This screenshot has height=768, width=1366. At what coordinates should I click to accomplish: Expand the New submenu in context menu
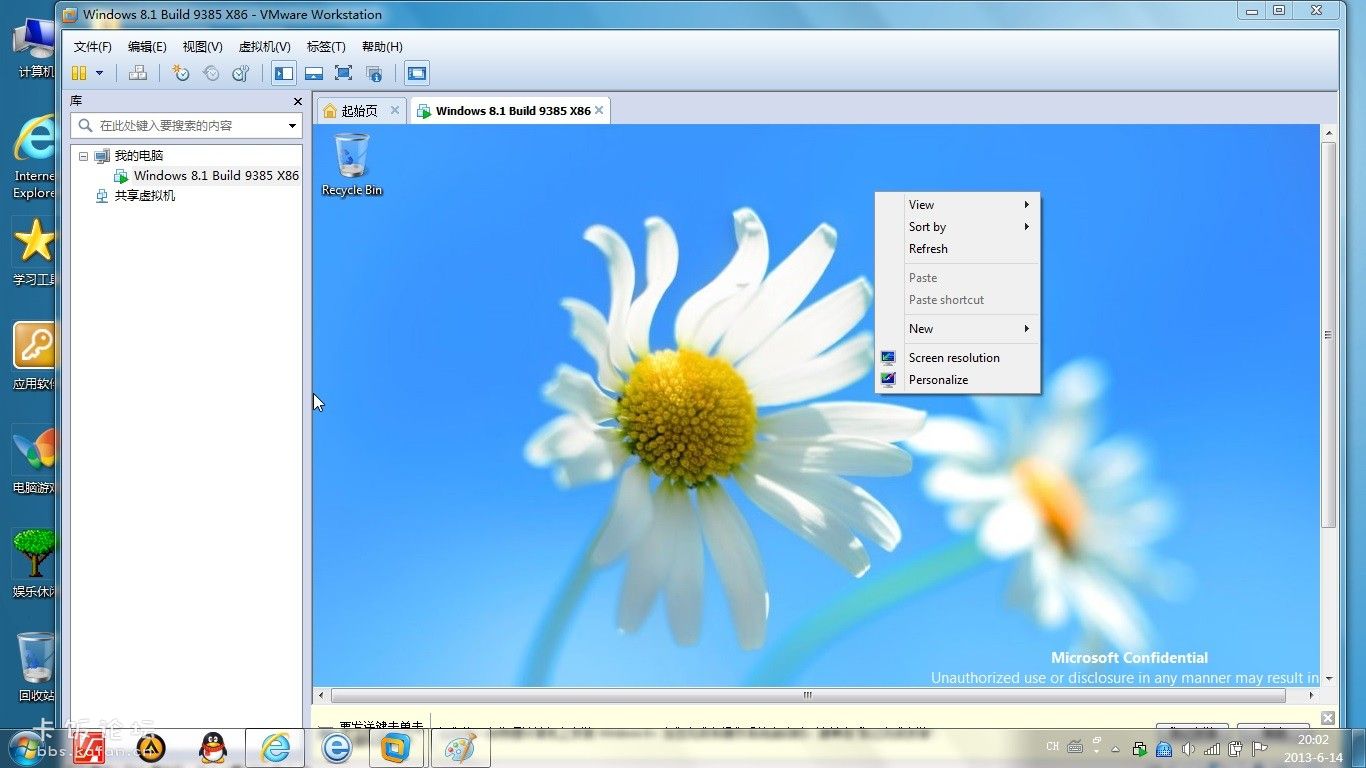(958, 329)
